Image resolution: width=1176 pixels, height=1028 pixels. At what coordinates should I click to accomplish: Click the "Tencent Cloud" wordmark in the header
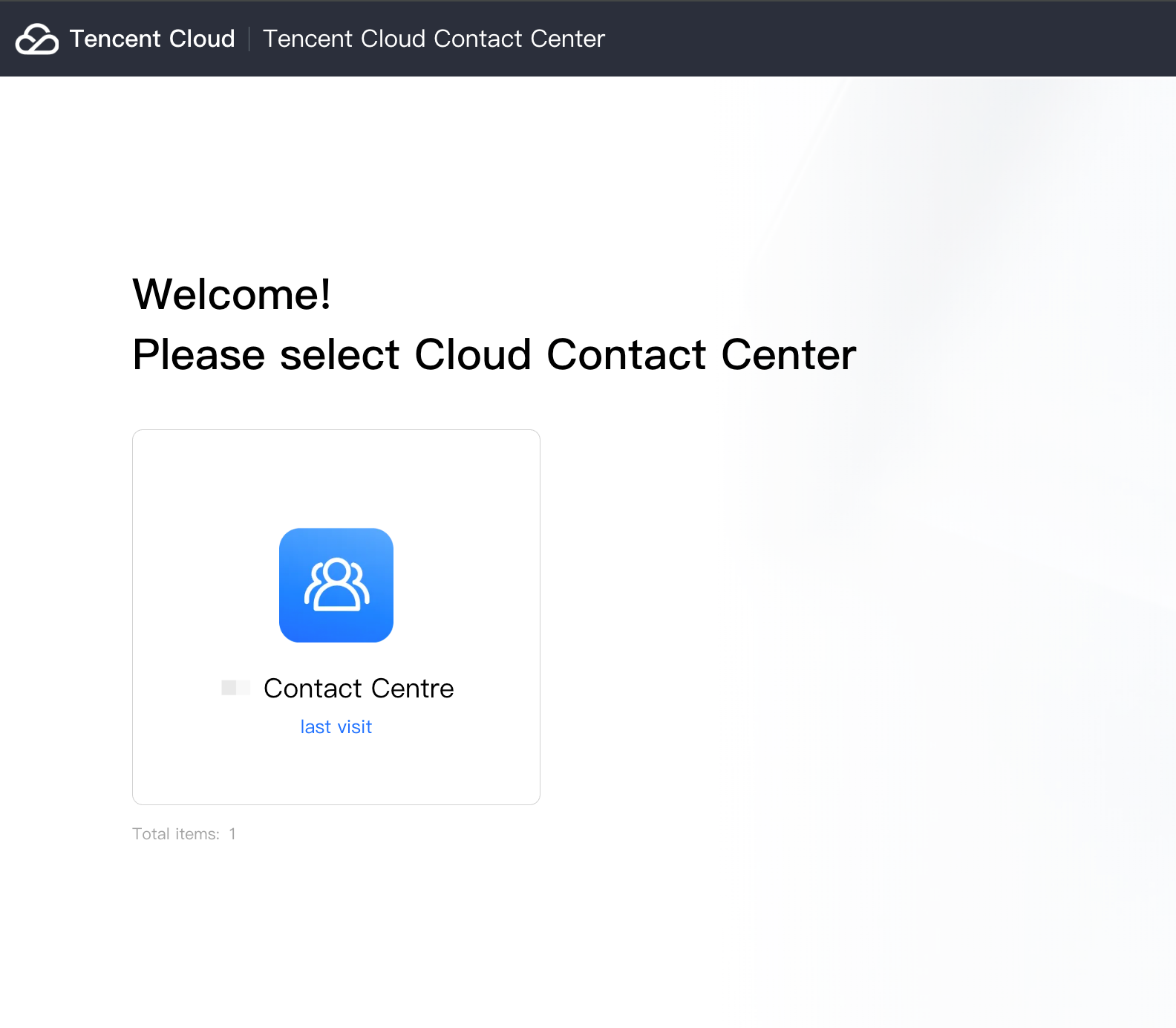tap(152, 39)
